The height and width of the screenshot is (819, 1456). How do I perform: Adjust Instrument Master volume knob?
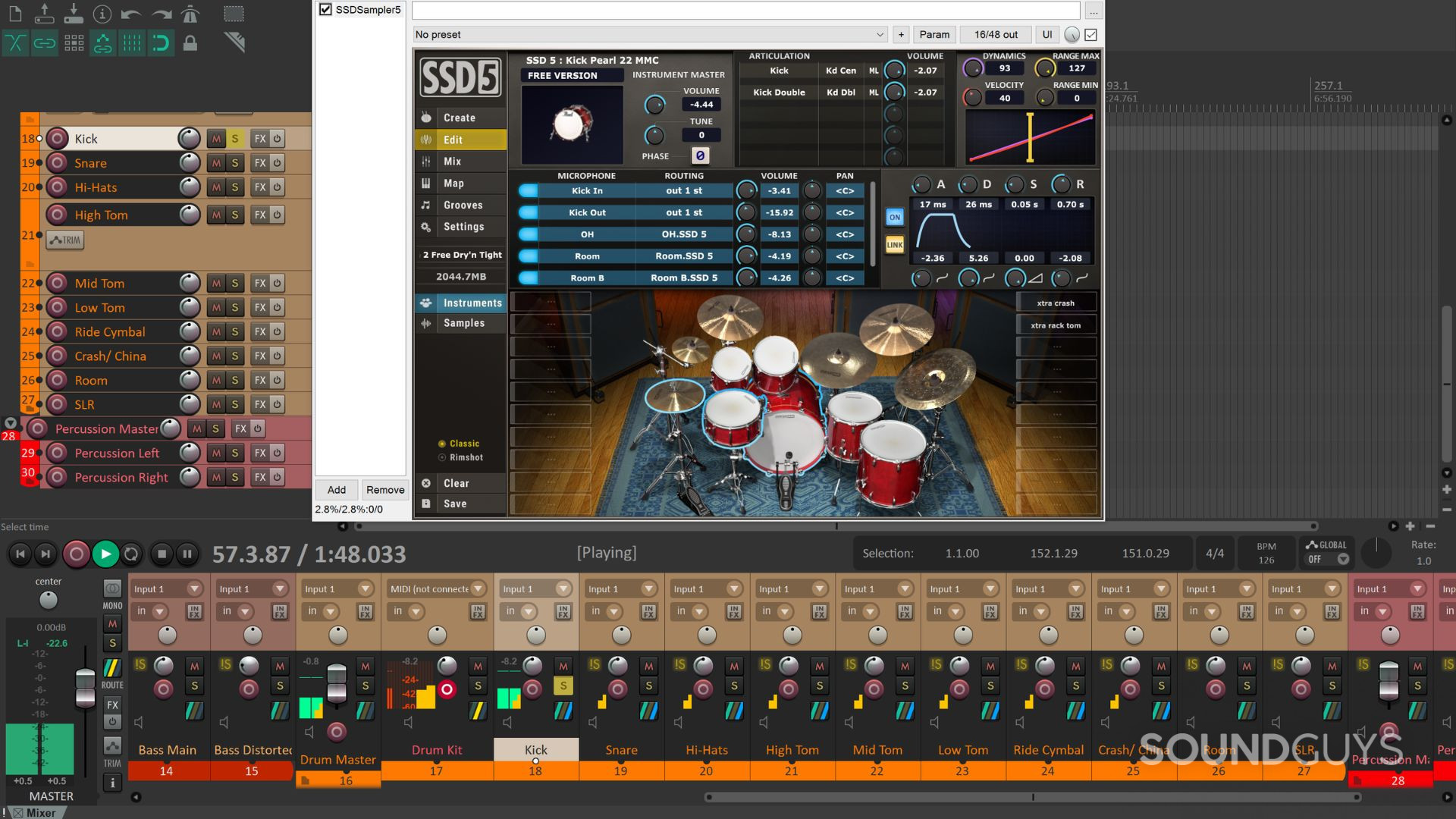click(x=654, y=105)
